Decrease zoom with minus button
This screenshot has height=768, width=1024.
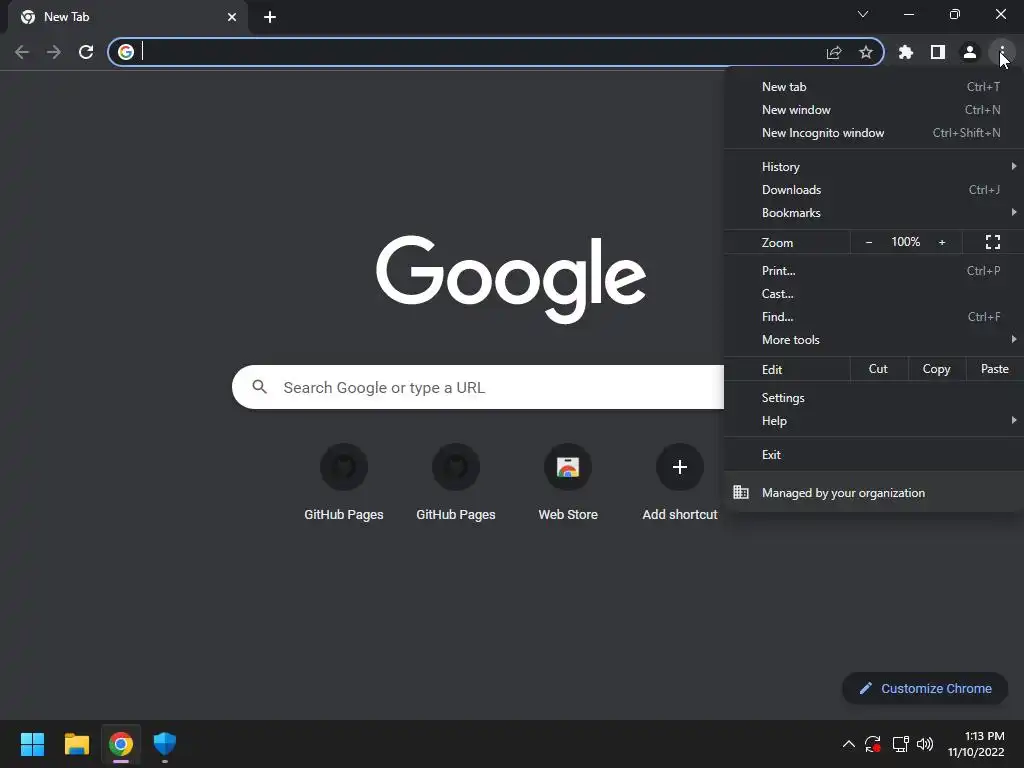[869, 242]
